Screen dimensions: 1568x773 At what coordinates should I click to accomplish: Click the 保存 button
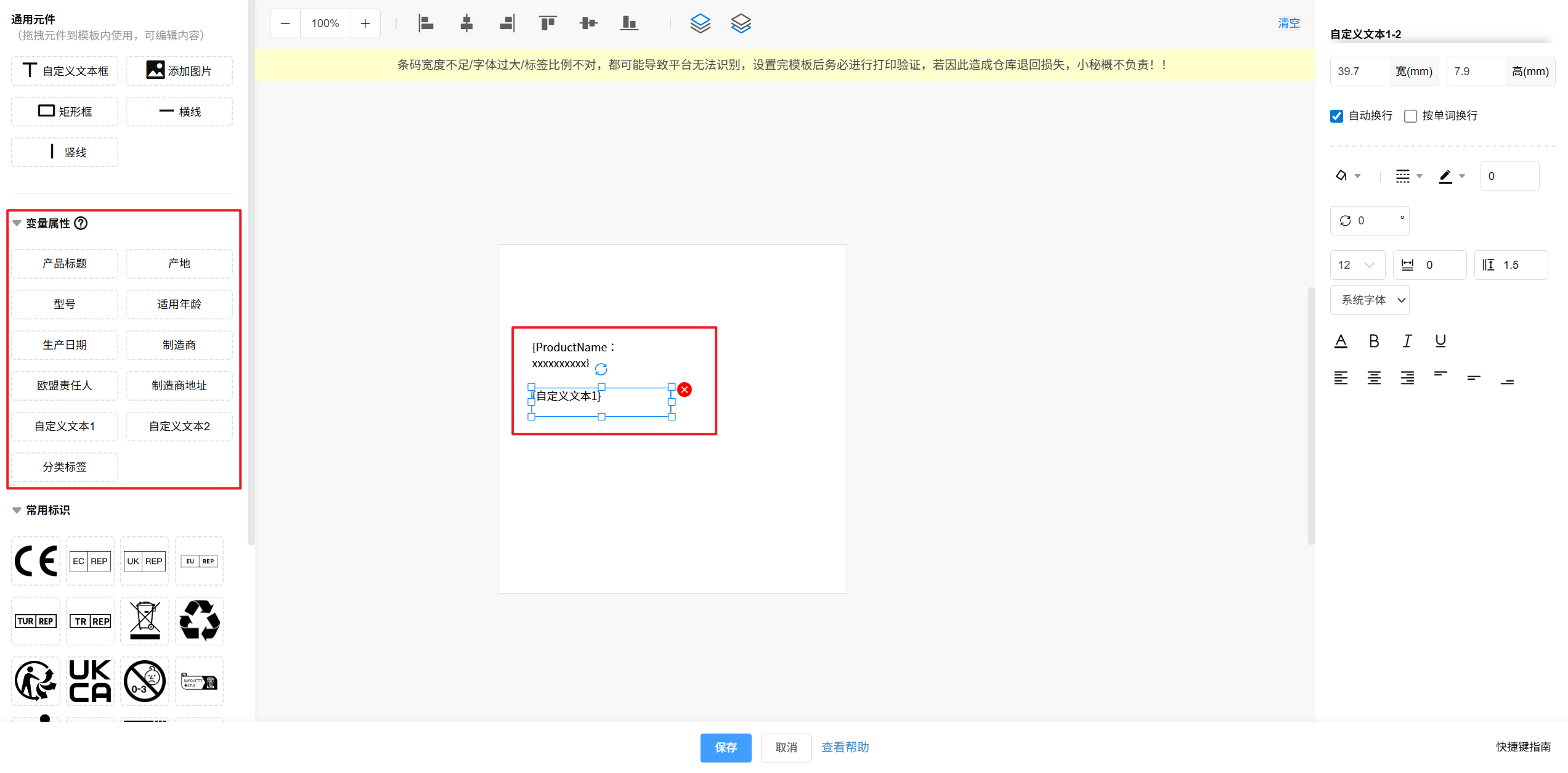(725, 747)
